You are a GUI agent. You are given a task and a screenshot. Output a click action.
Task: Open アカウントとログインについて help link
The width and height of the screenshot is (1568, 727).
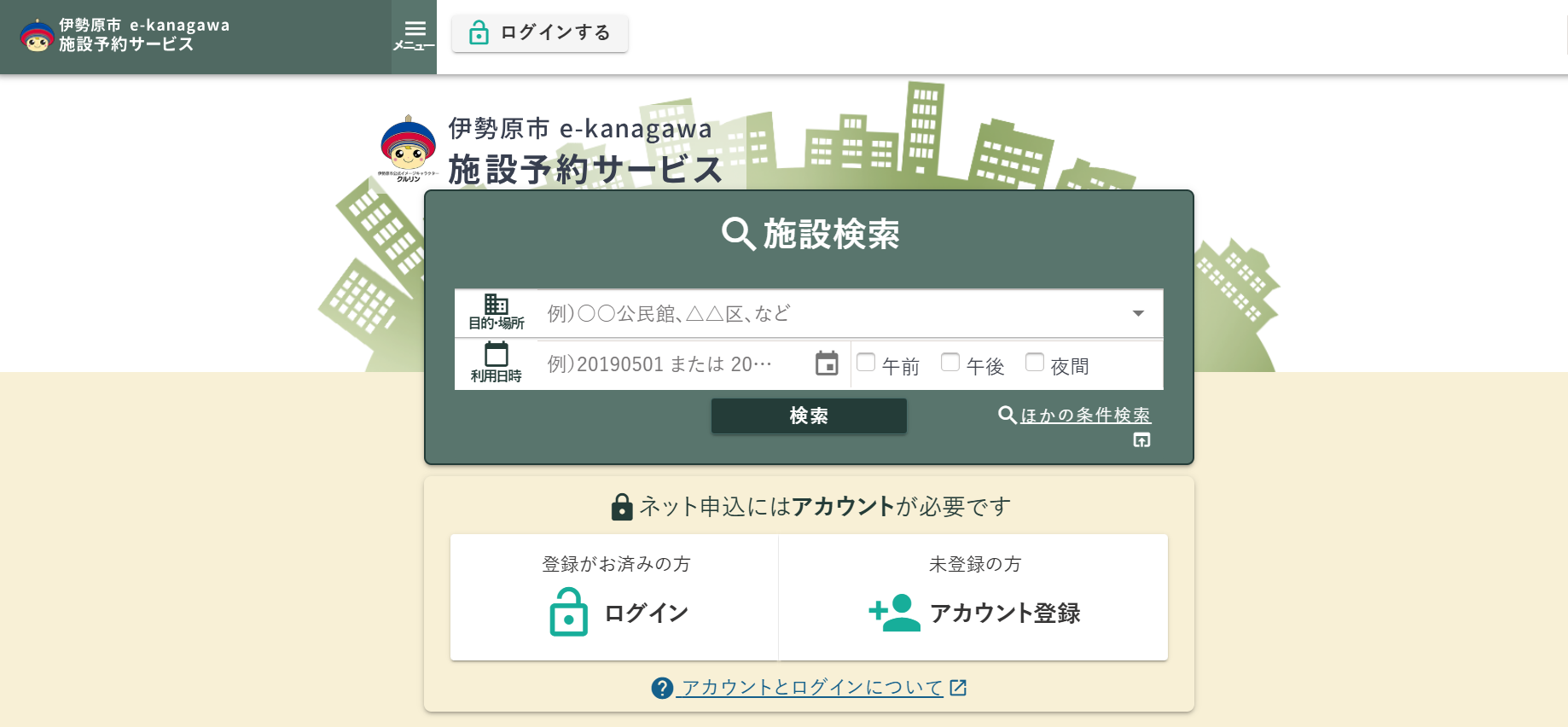pyautogui.click(x=811, y=688)
